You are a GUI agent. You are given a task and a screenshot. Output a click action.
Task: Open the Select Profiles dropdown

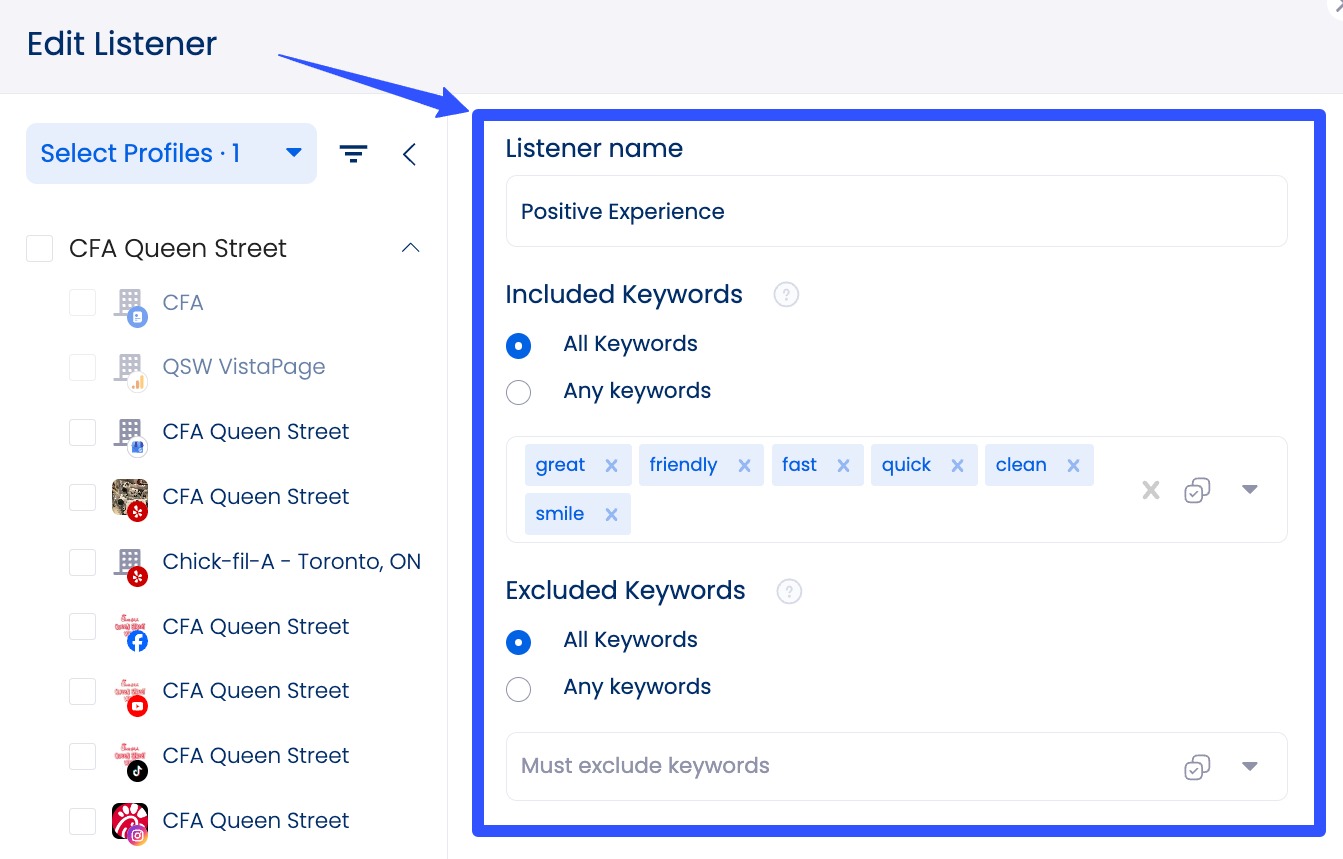pyautogui.click(x=171, y=154)
